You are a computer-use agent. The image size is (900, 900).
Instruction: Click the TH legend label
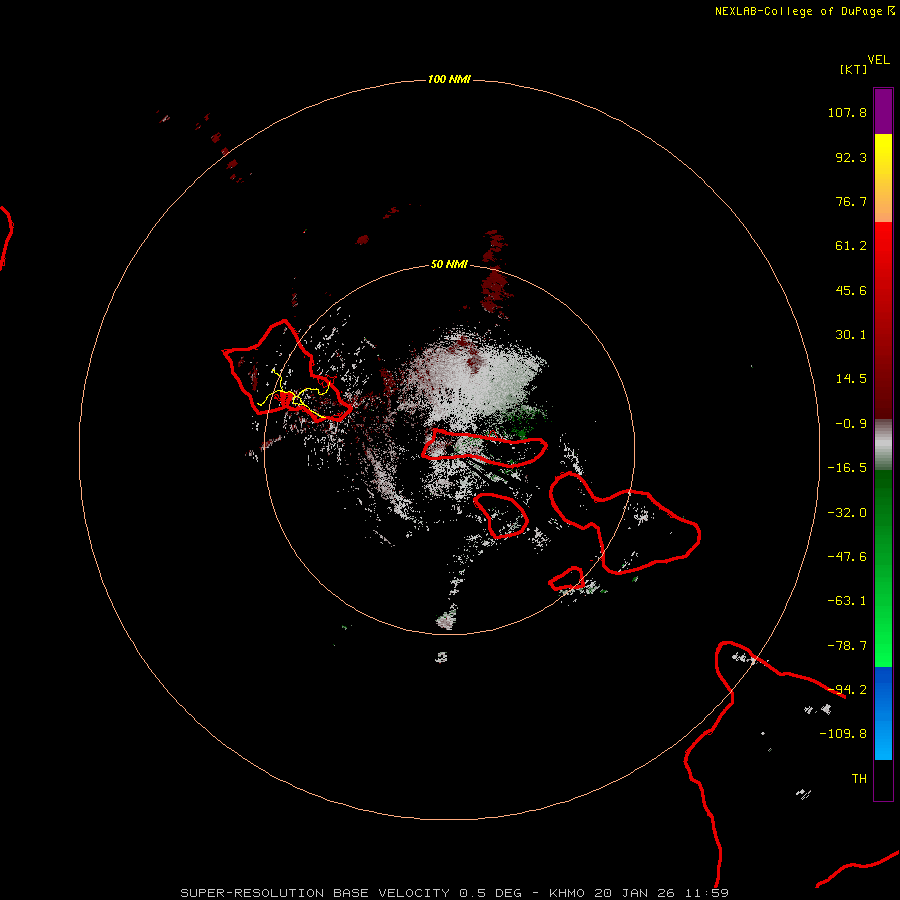pyautogui.click(x=859, y=779)
